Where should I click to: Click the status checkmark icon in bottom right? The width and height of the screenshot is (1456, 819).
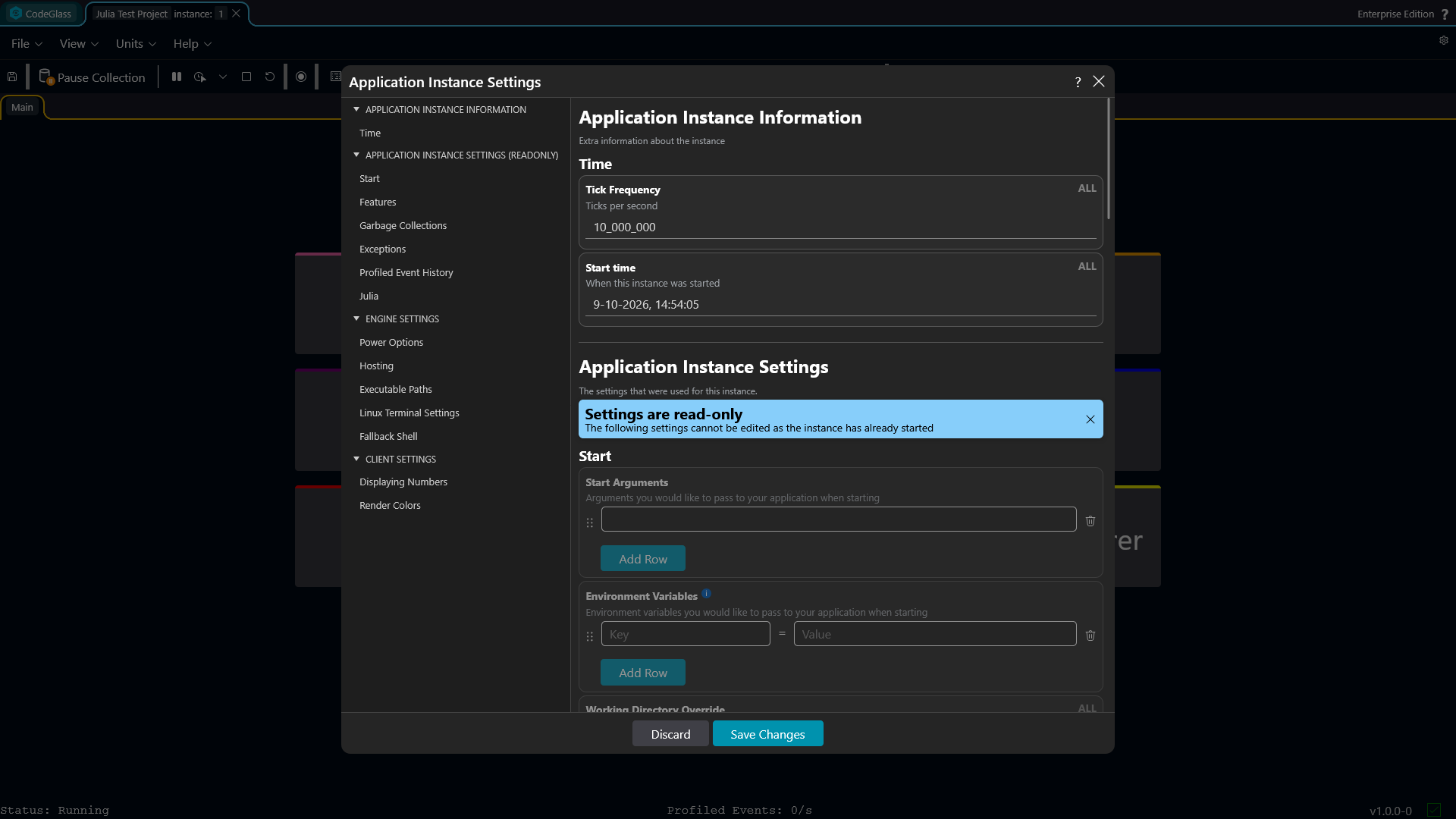click(1433, 810)
